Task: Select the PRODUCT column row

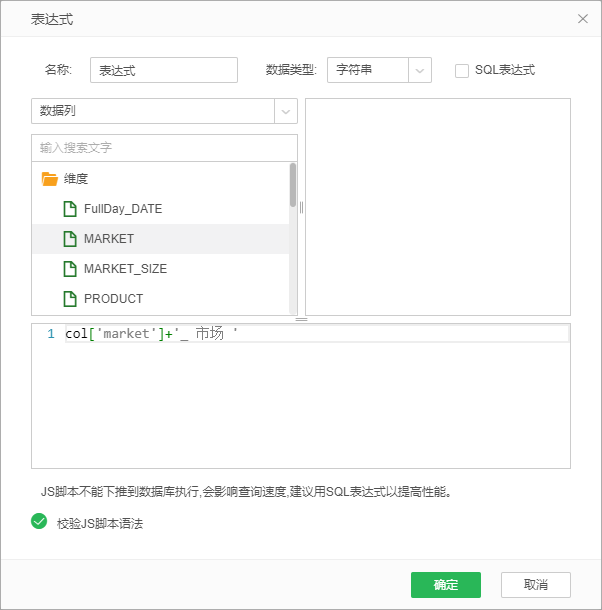Action: coord(160,299)
